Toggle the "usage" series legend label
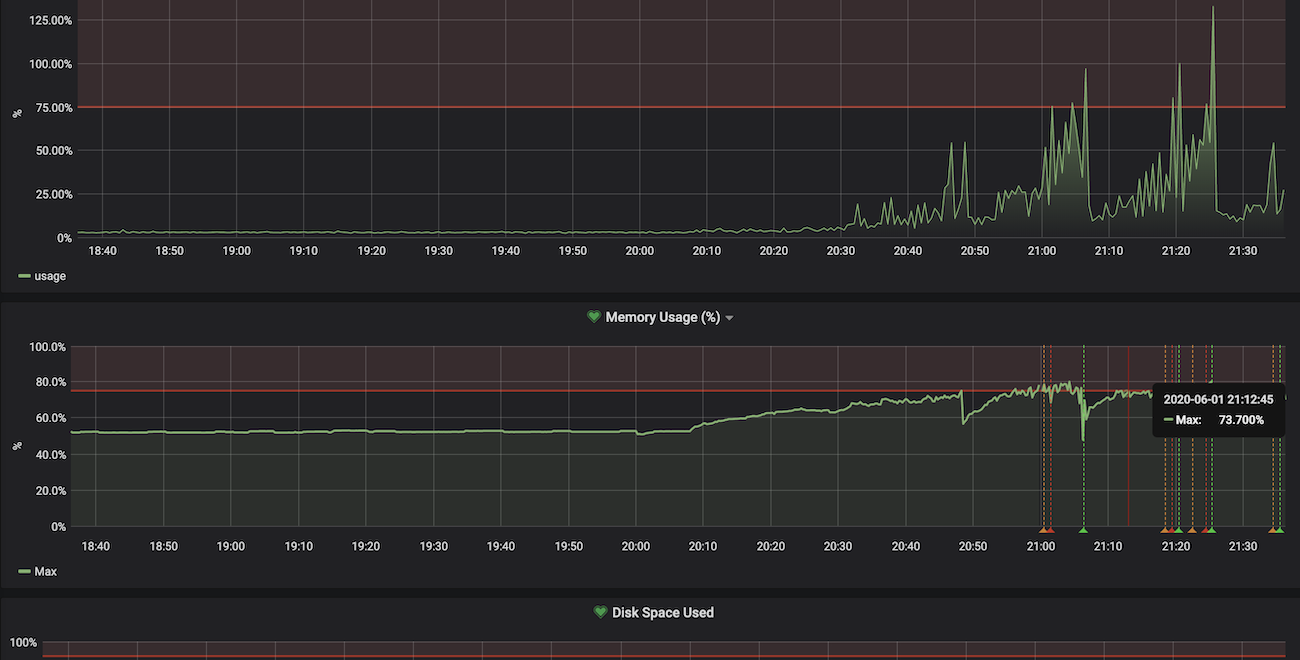 [50, 276]
